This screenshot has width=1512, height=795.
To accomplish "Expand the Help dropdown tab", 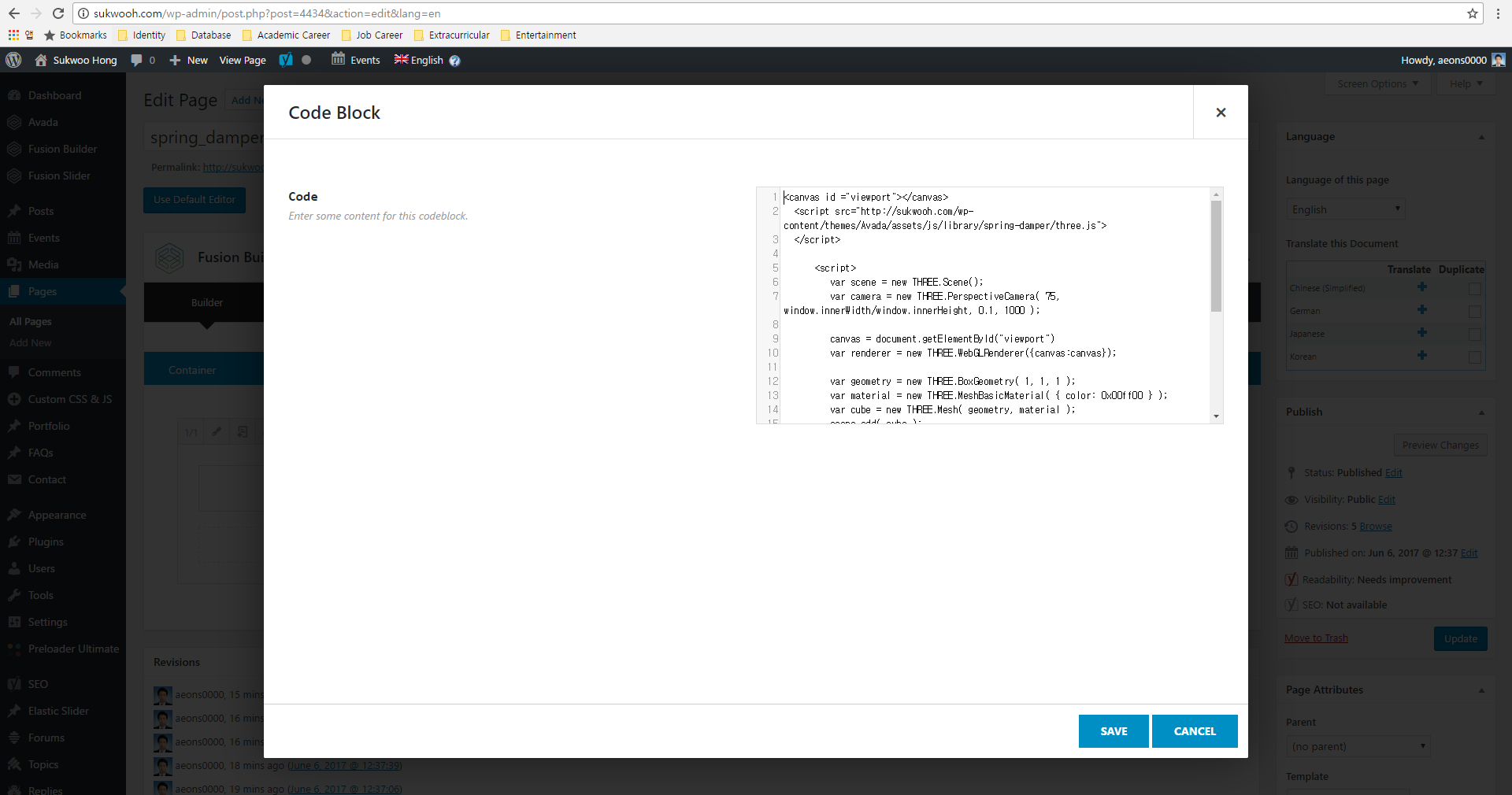I will tap(1466, 83).
